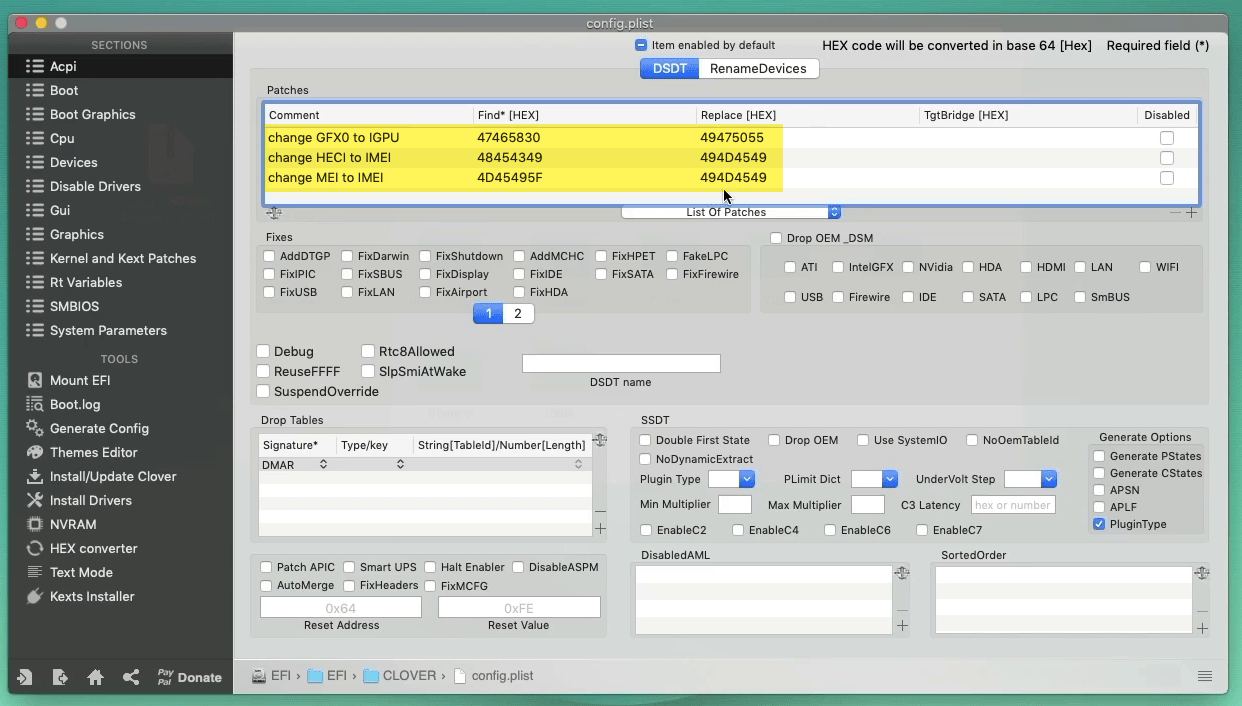Go to Fixes page 2

pyautogui.click(x=518, y=313)
